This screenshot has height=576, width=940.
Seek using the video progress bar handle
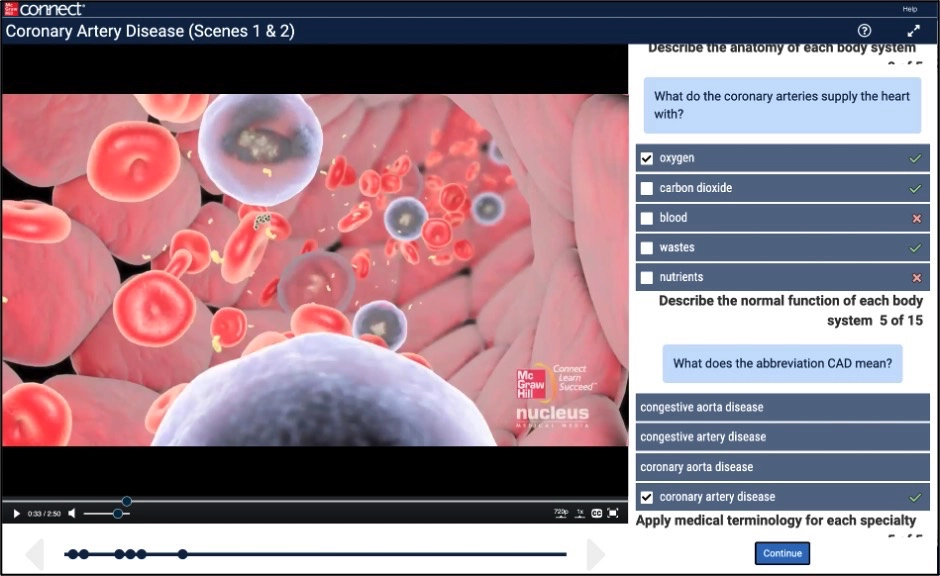(x=126, y=501)
